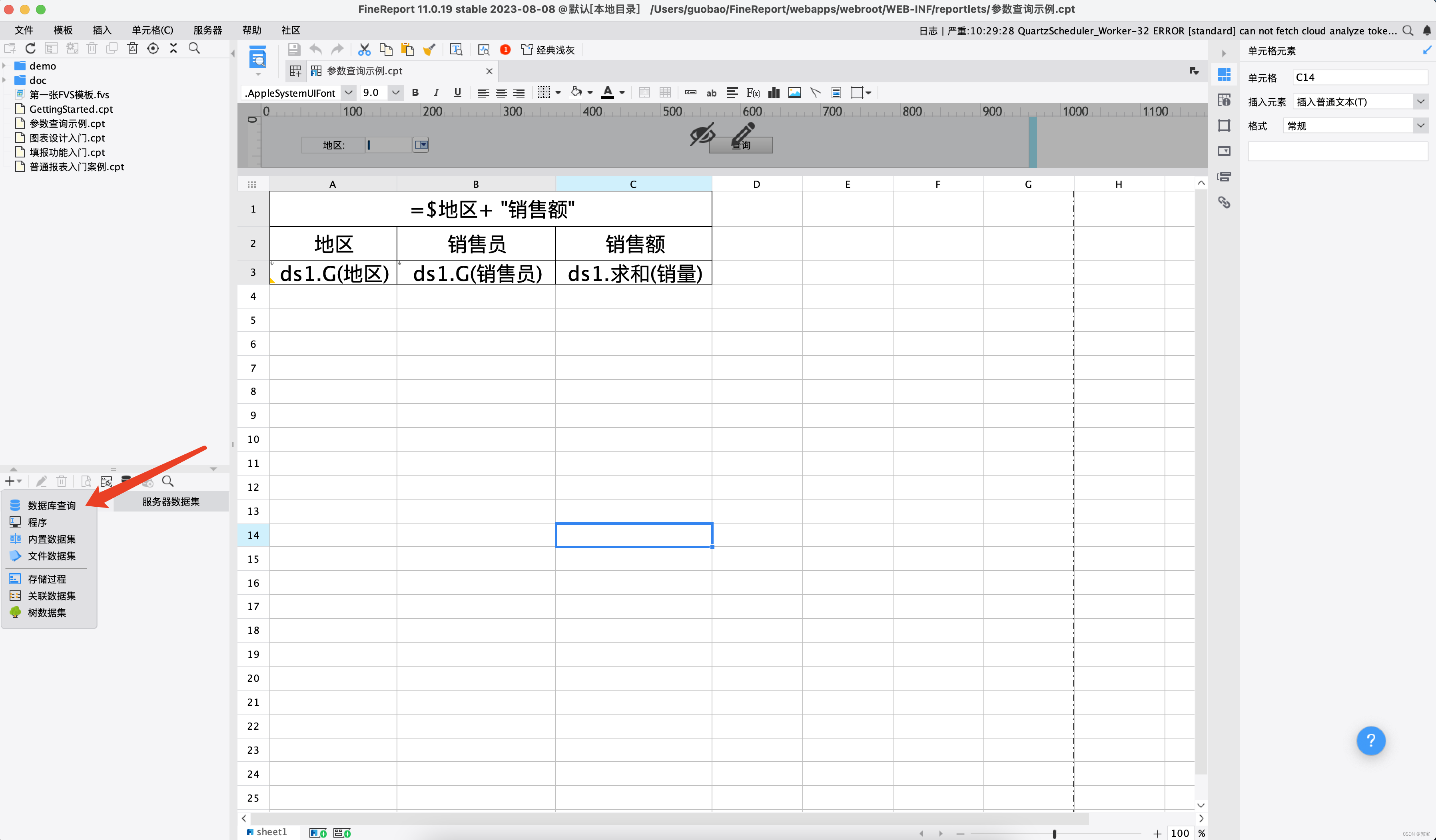1436x840 pixels.
Task: Toggle Italic formatting
Action: click(436, 93)
